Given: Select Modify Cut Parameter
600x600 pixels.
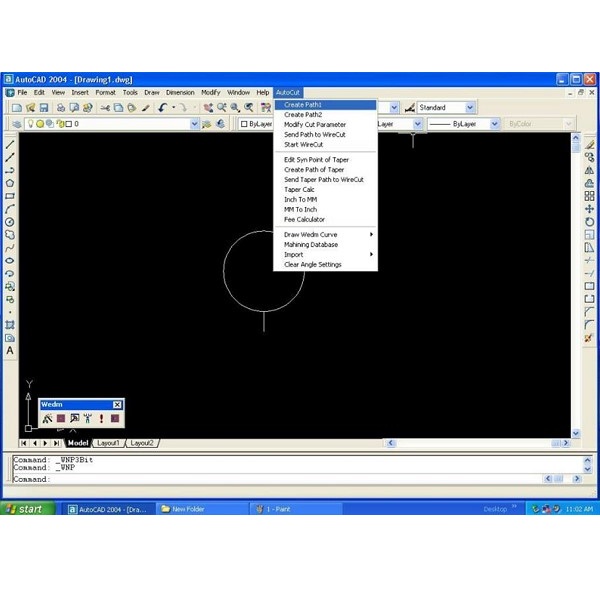Looking at the screenshot, I should click(x=326, y=125).
